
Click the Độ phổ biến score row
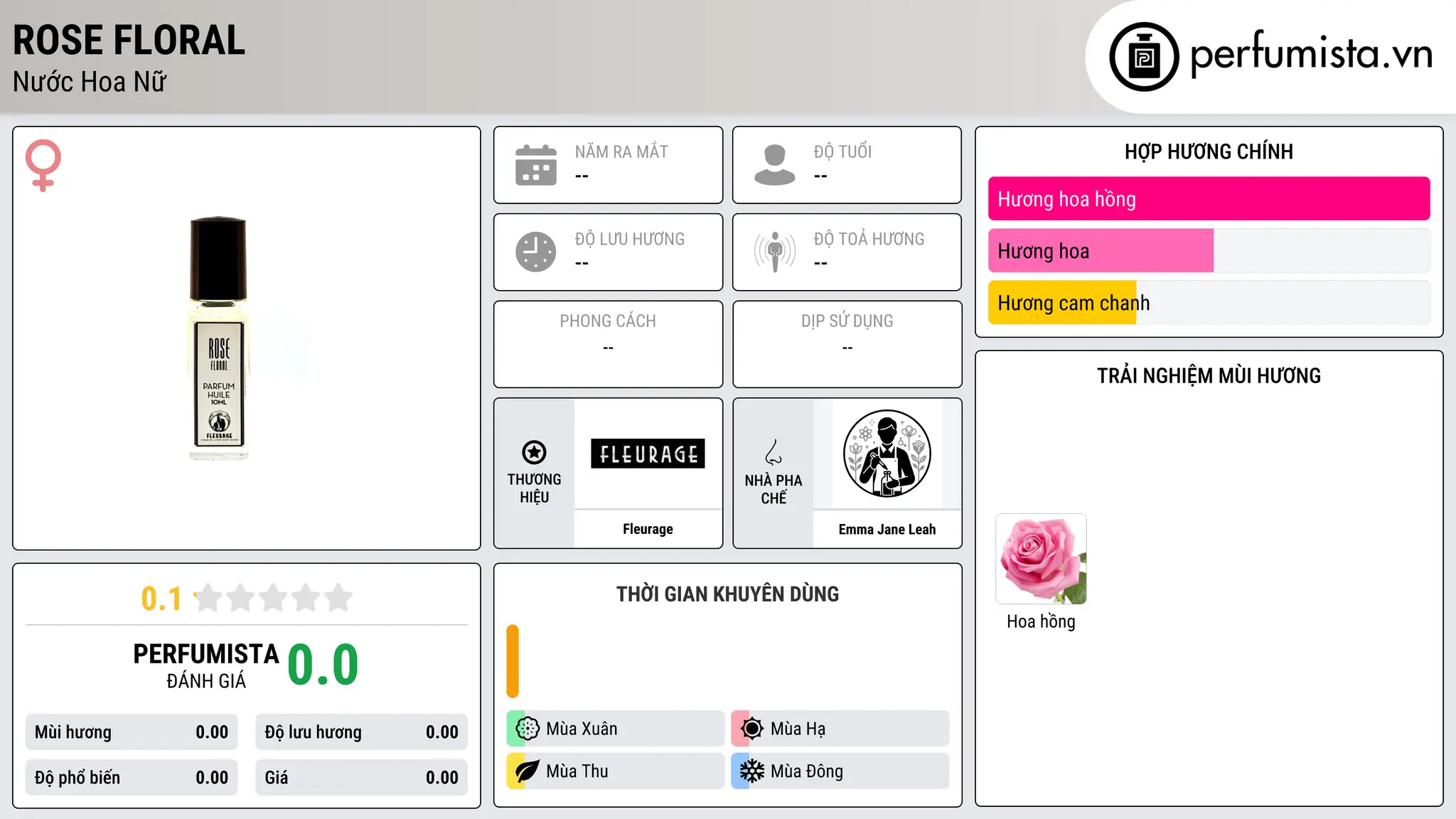[x=132, y=778]
